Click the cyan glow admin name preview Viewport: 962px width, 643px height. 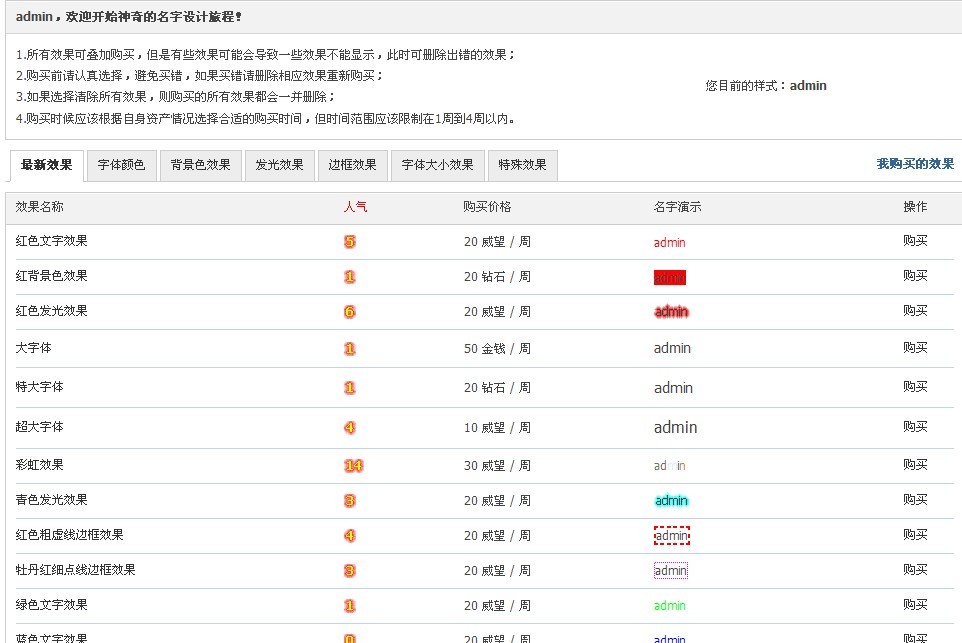coord(671,501)
